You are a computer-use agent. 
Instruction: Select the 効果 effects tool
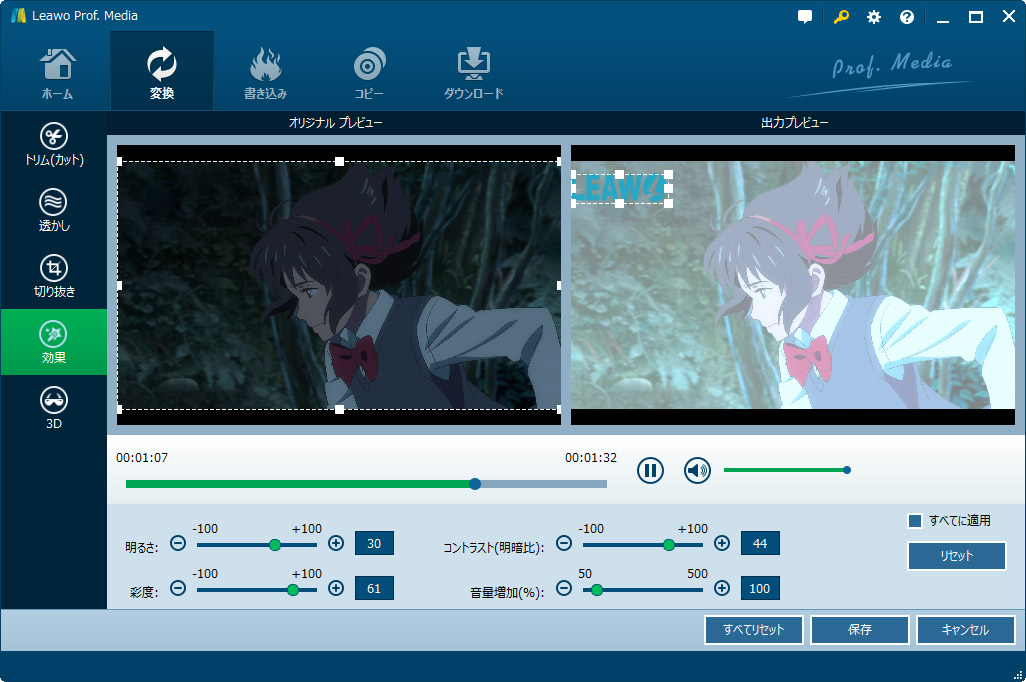(54, 342)
